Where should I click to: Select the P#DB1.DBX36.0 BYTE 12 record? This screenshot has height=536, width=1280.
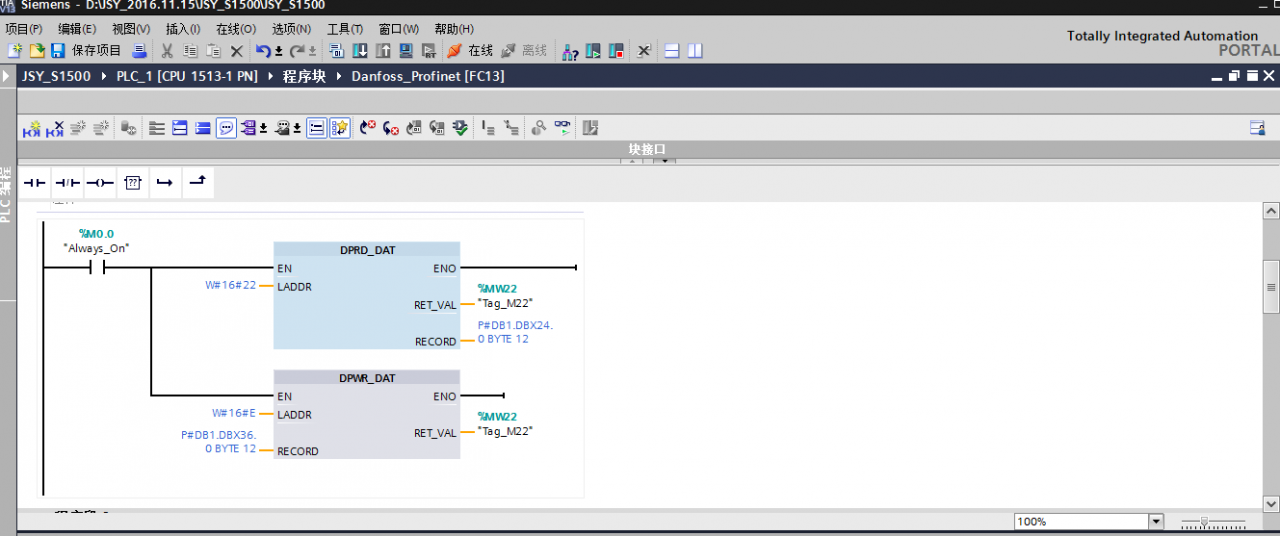218,442
